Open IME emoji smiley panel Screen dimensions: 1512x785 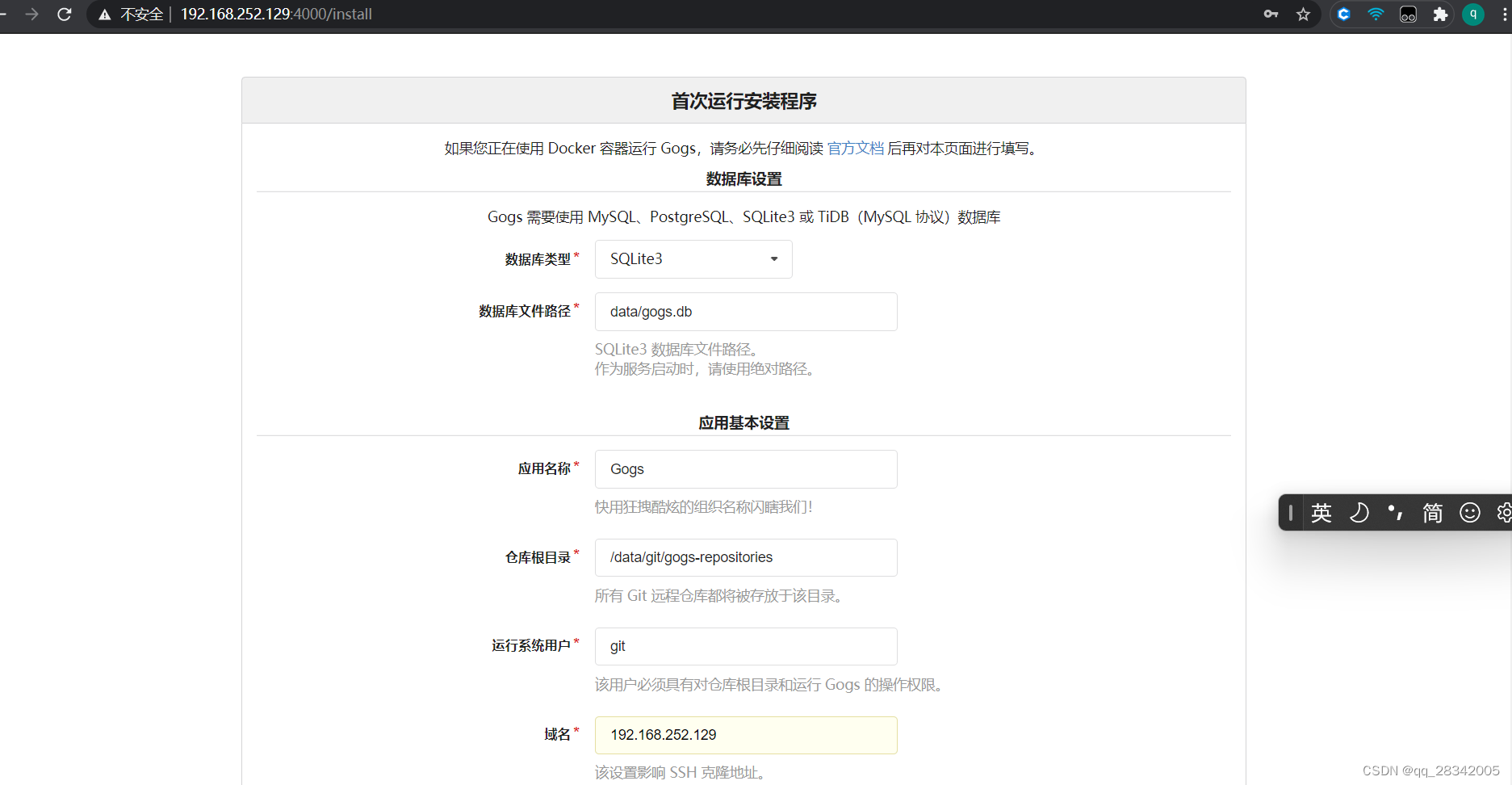(x=1470, y=513)
